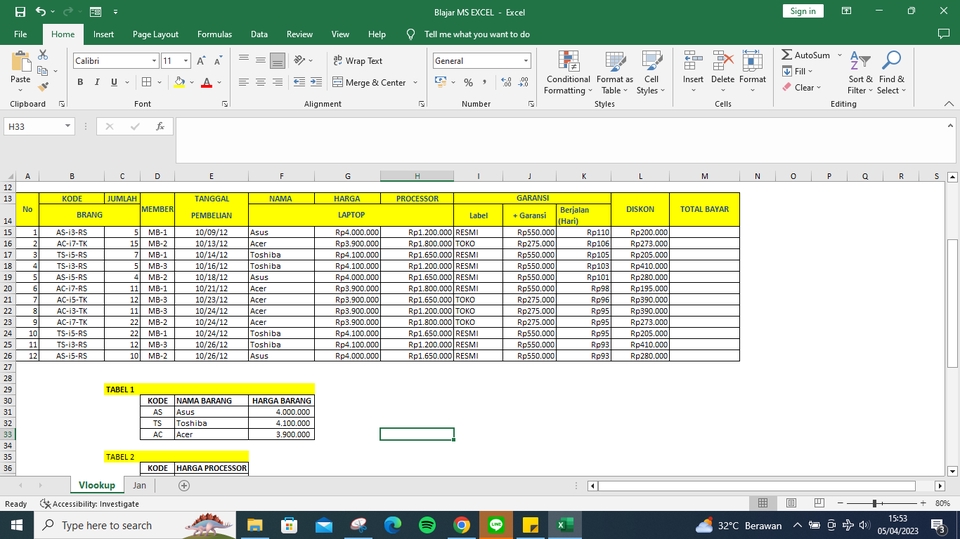Viewport: 960px width, 539px height.
Task: Click the Insert Function fx icon
Action: (x=160, y=126)
